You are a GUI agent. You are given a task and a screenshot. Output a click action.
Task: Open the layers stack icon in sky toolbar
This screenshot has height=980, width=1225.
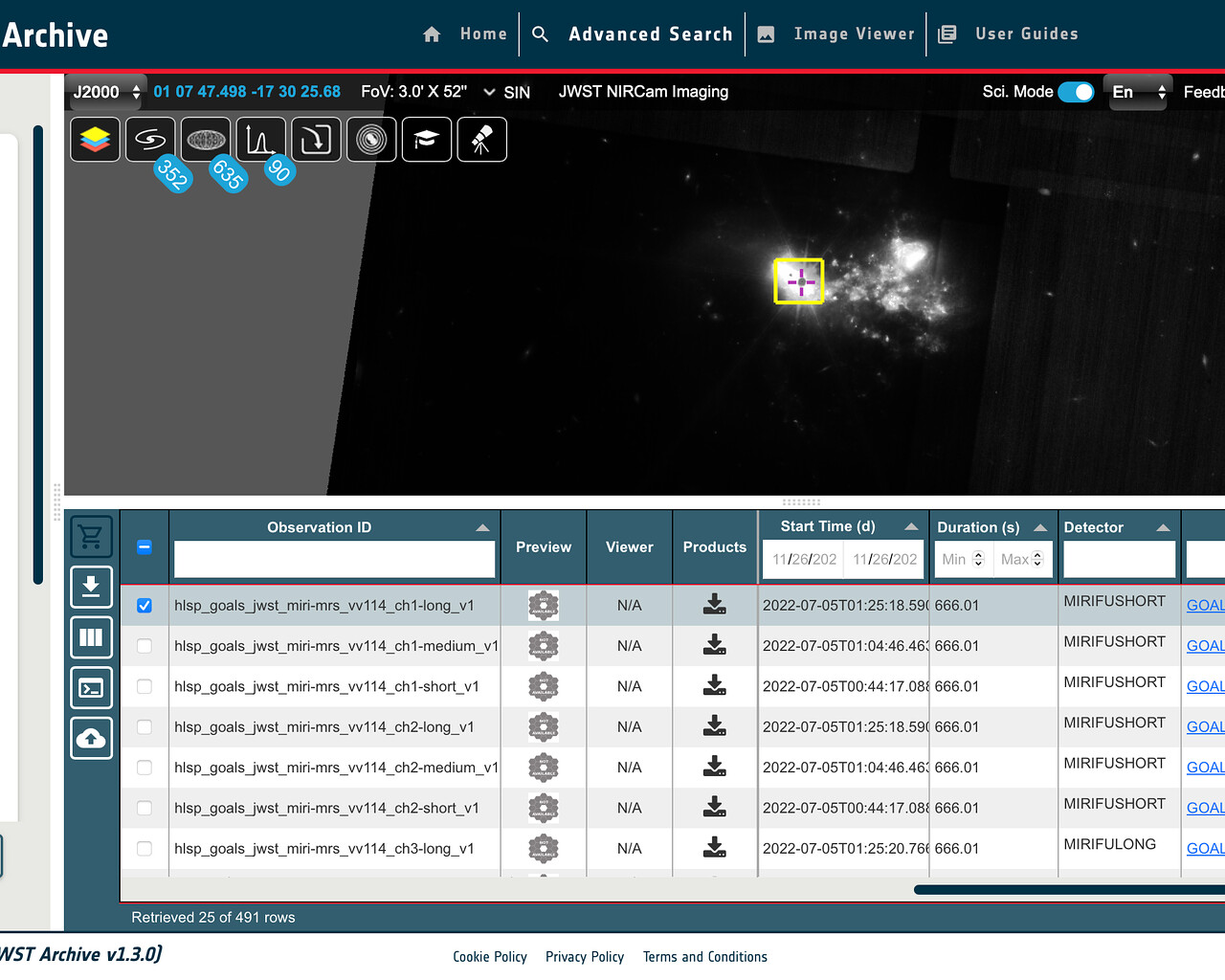point(95,140)
